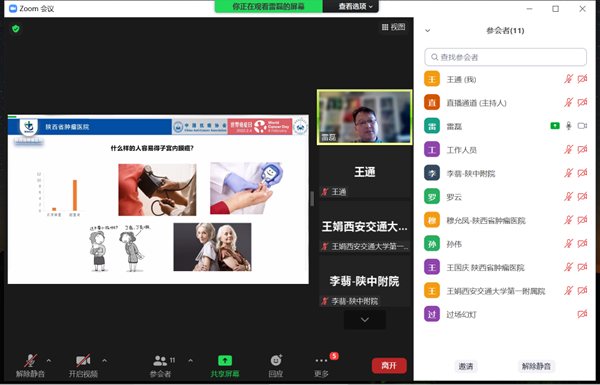Click the shared slide presentation area

(158, 199)
